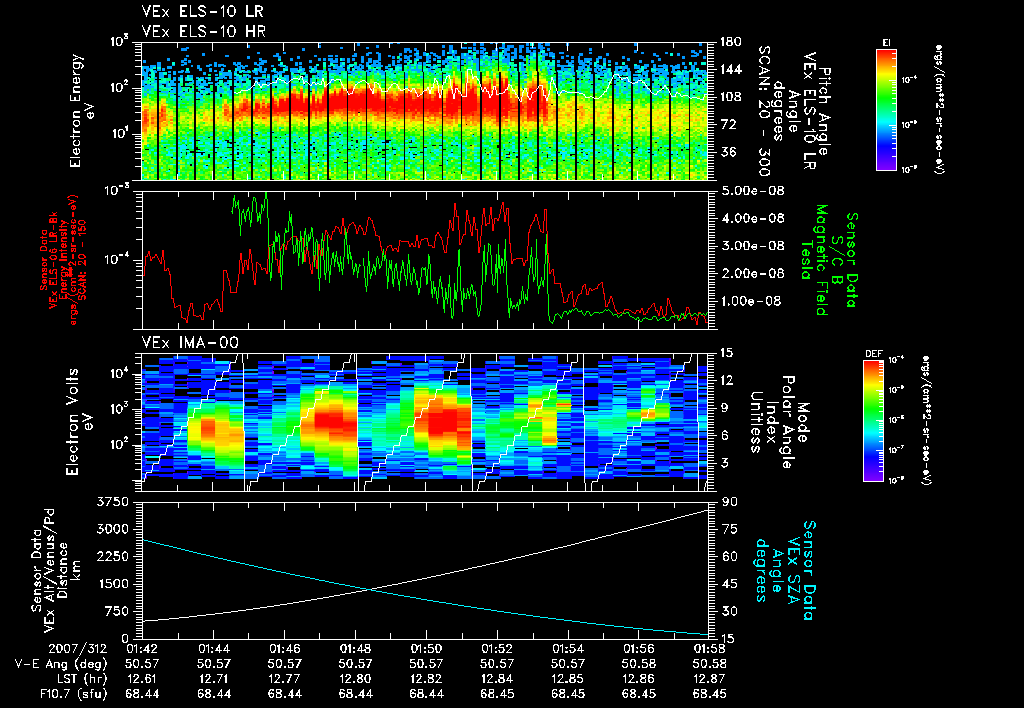Viewport: 1024px width, 708px height.
Task: Click the SZA axis tick '45'
Action: (729, 584)
